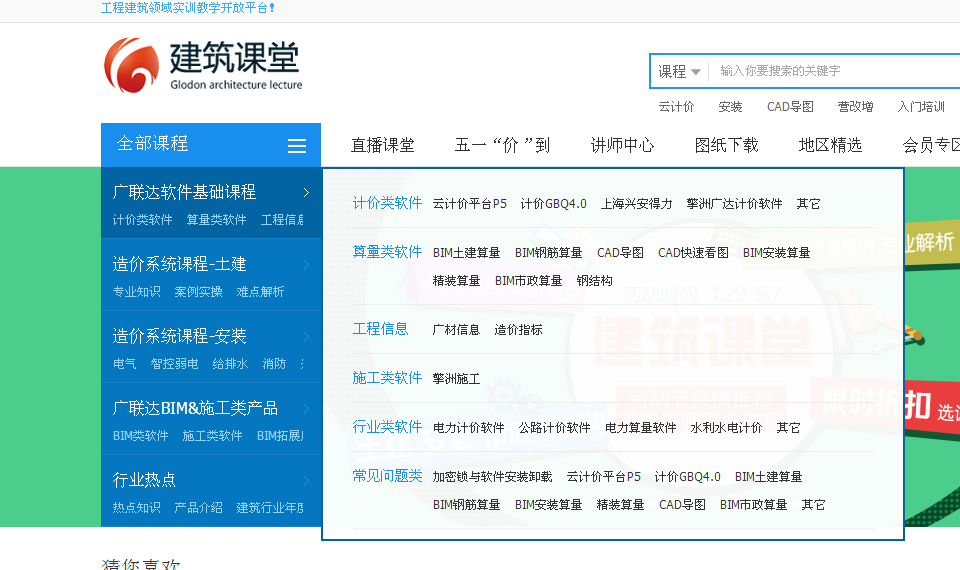This screenshot has height=570, width=960.
Task: Click the 营改增 hot search link
Action: [x=855, y=107]
